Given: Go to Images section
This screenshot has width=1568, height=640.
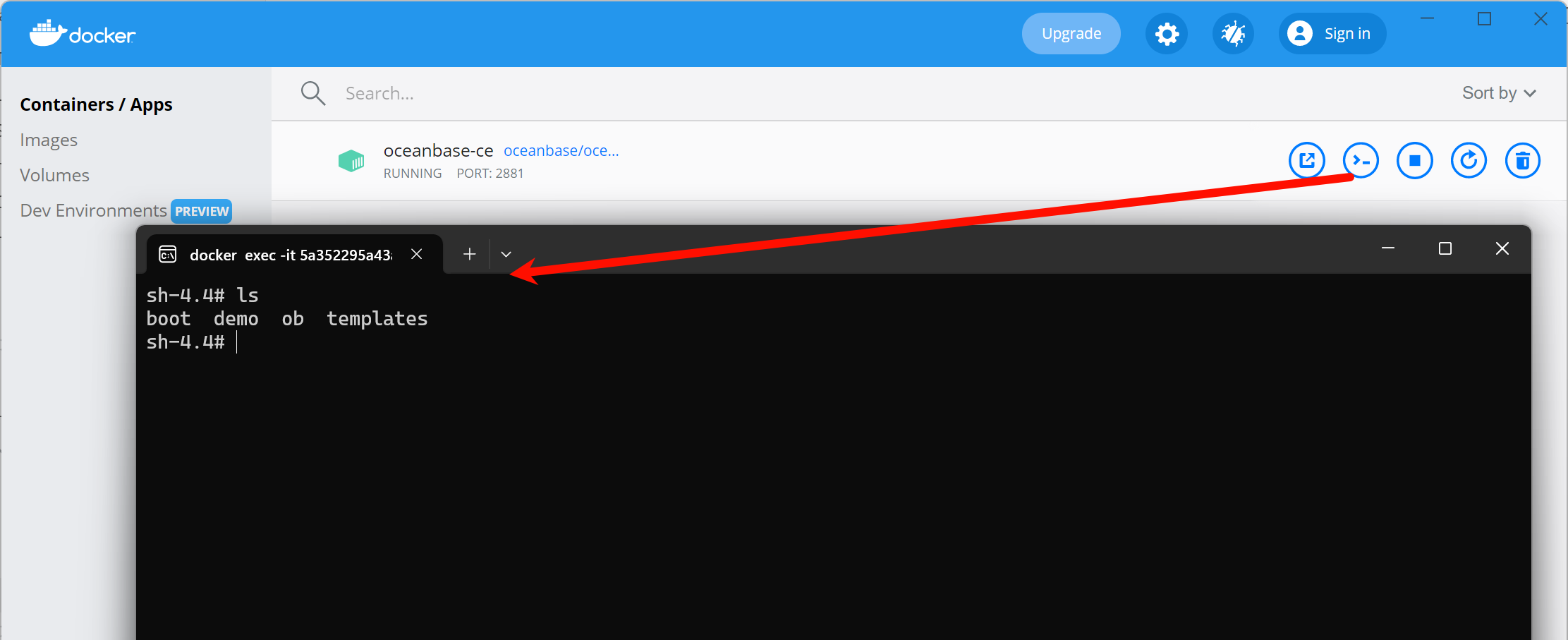Looking at the screenshot, I should pos(49,140).
